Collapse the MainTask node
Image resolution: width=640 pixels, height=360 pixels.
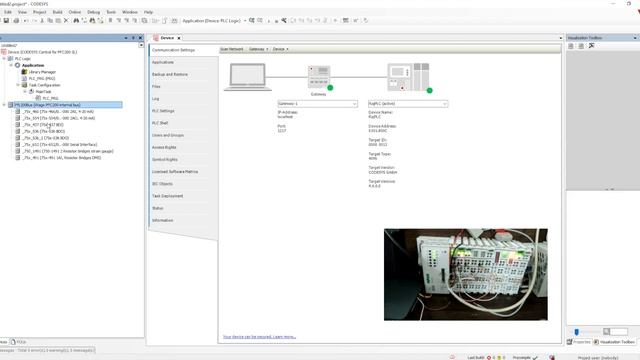tap(25, 91)
